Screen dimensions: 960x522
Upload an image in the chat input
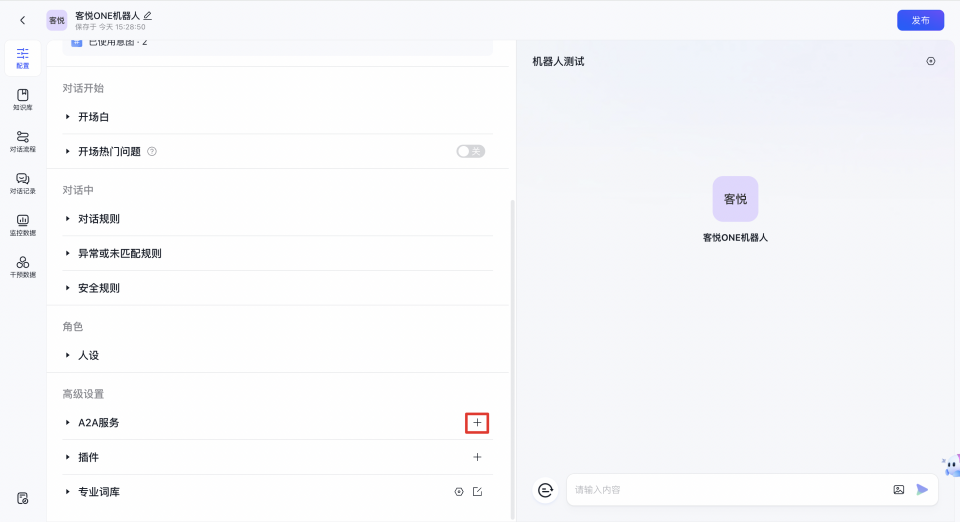(x=898, y=490)
